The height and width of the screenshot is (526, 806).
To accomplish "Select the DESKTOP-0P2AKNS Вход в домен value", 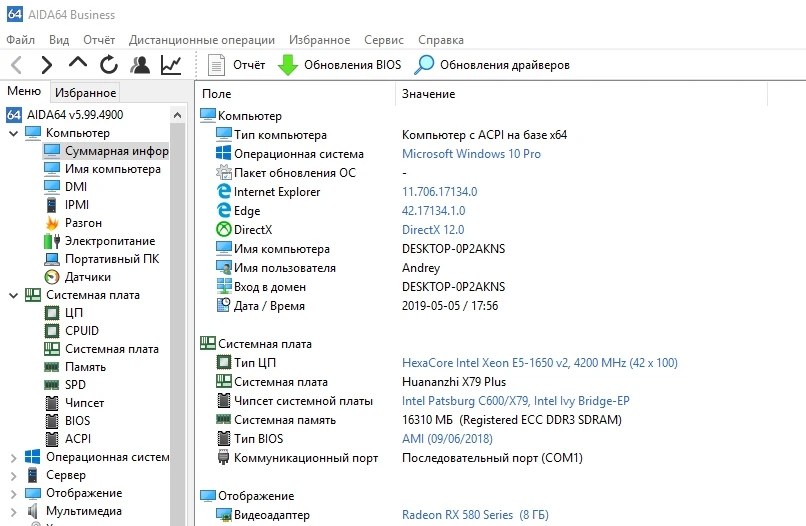I will [x=453, y=287].
